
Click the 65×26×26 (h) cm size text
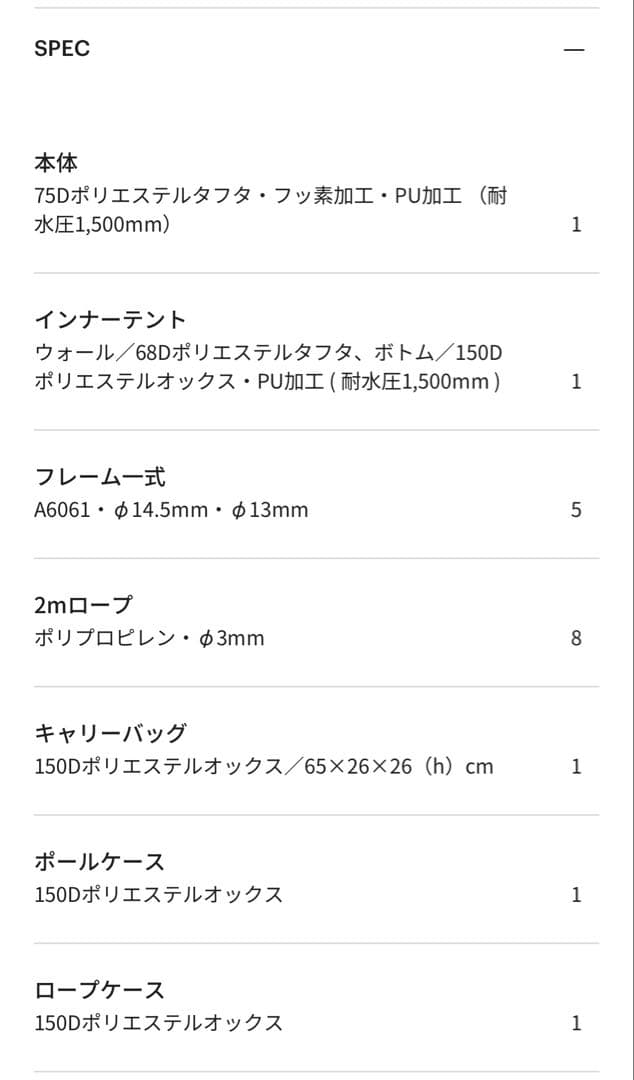(399, 767)
